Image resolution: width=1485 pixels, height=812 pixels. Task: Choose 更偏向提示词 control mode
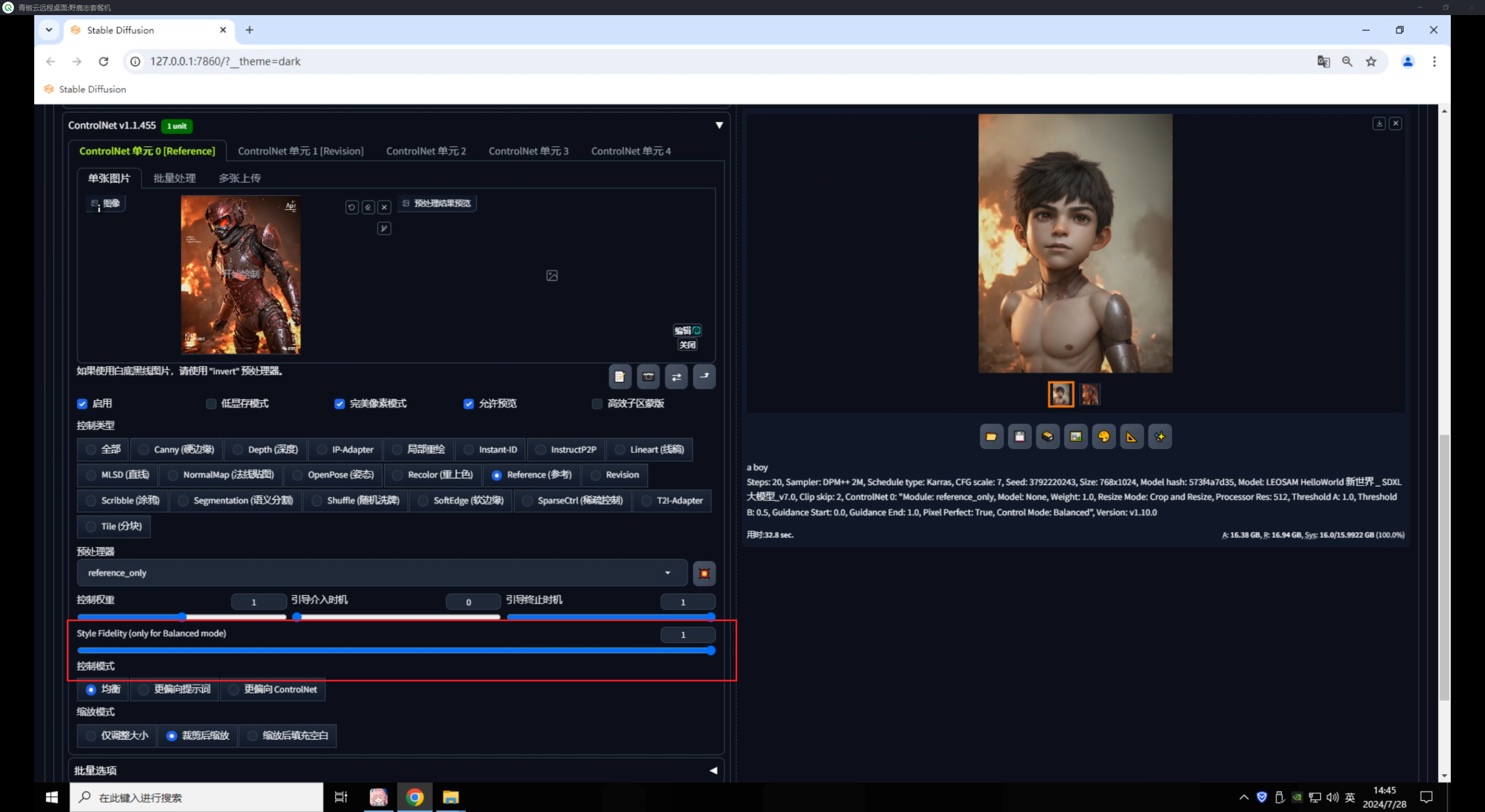(175, 689)
